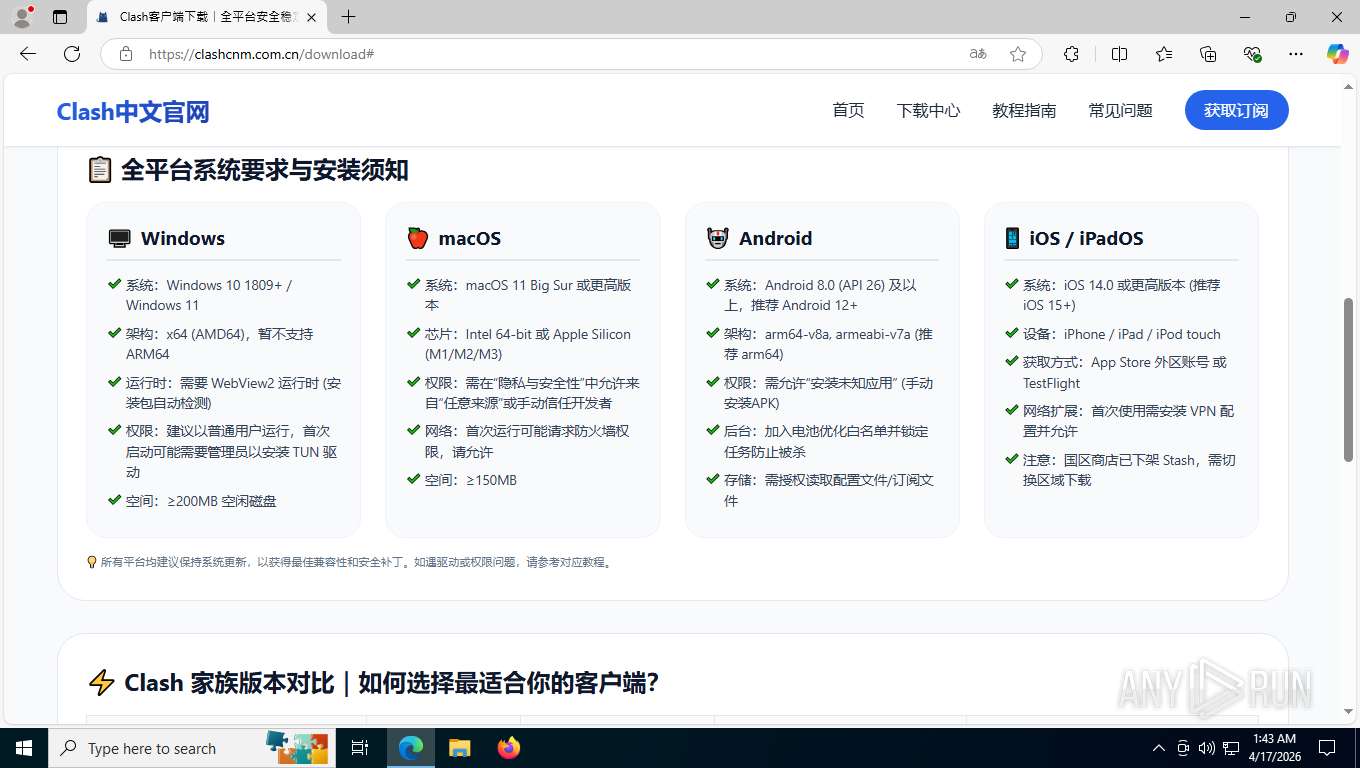Open Windows Start menu
This screenshot has width=1360, height=768.
pos(24,748)
